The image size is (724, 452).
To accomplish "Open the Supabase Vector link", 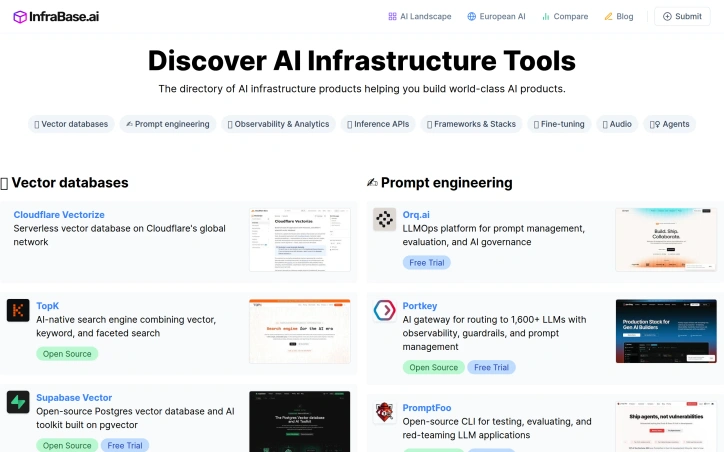I will [74, 398].
